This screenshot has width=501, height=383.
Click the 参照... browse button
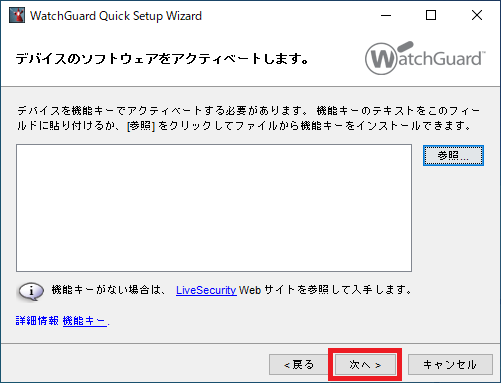[x=453, y=155]
